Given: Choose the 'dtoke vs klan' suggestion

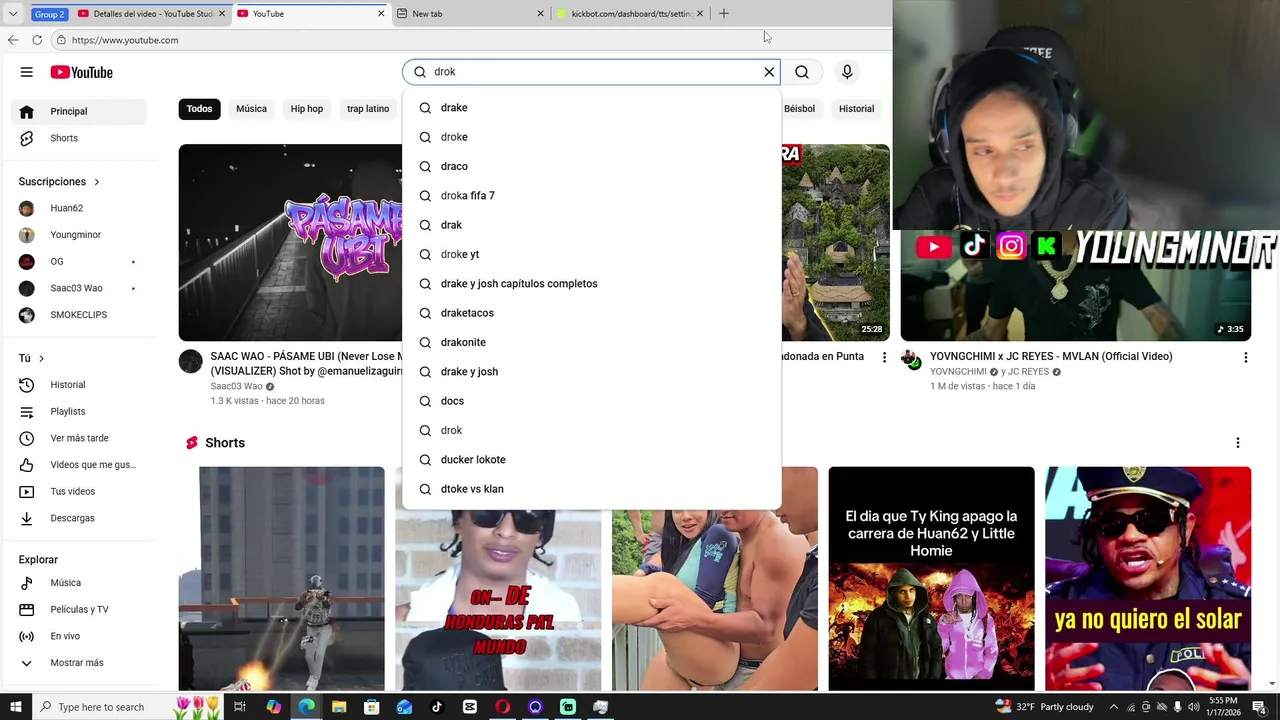Looking at the screenshot, I should [591, 489].
